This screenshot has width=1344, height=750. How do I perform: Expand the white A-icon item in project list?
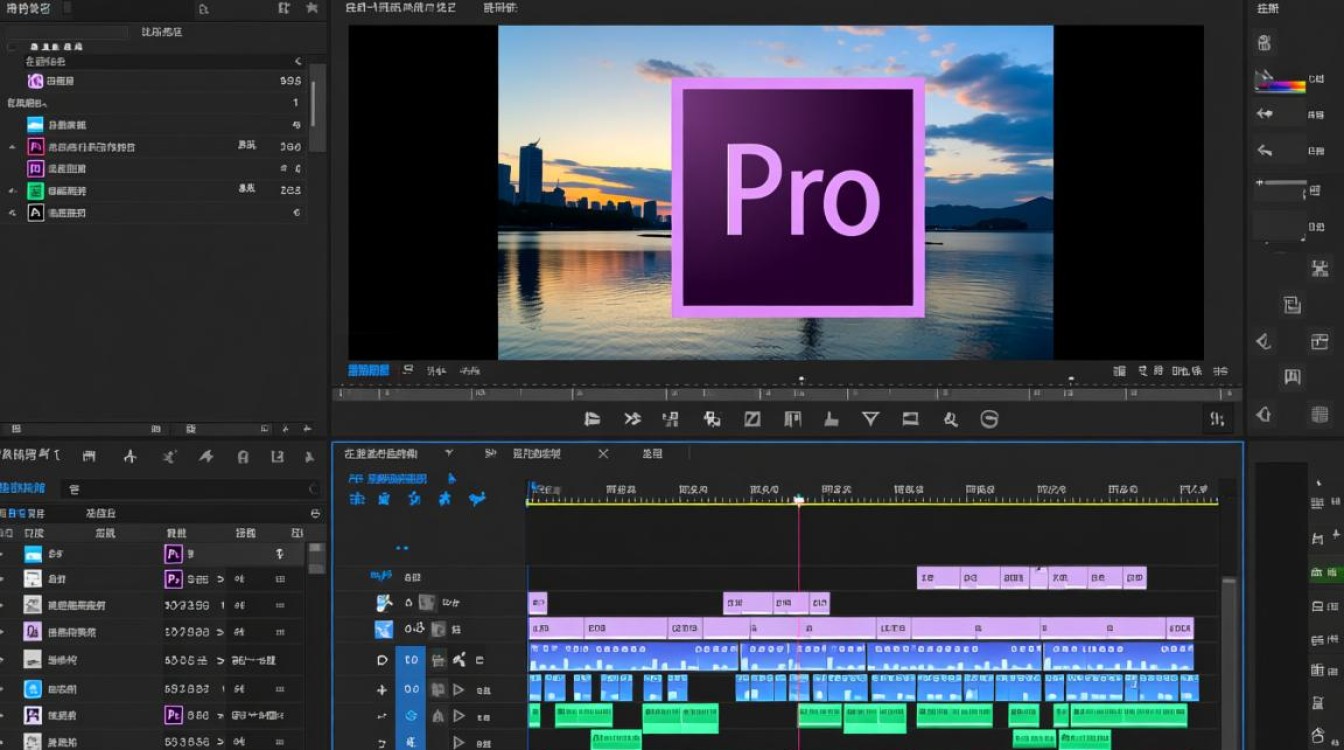12,213
